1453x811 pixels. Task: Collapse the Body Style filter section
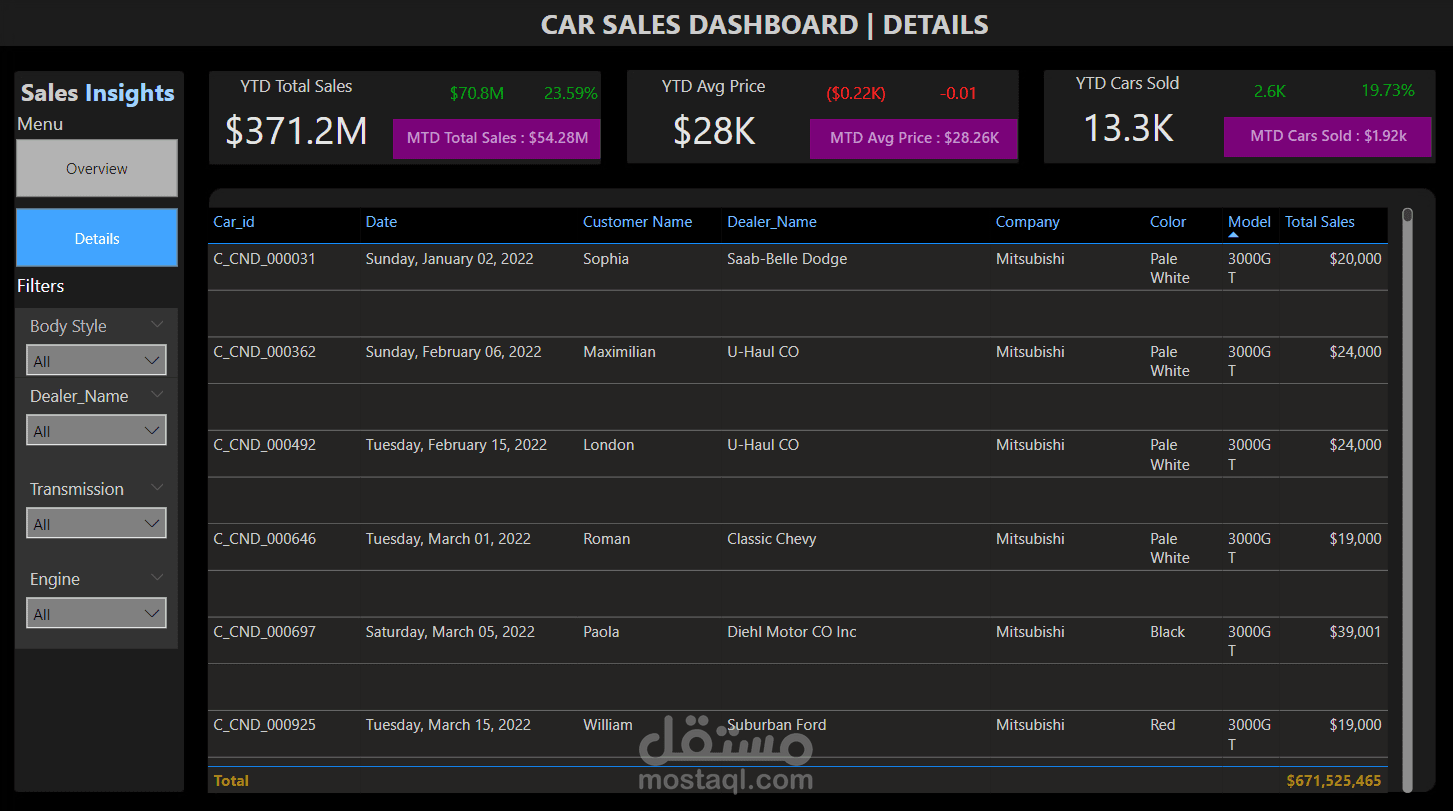[x=156, y=324]
